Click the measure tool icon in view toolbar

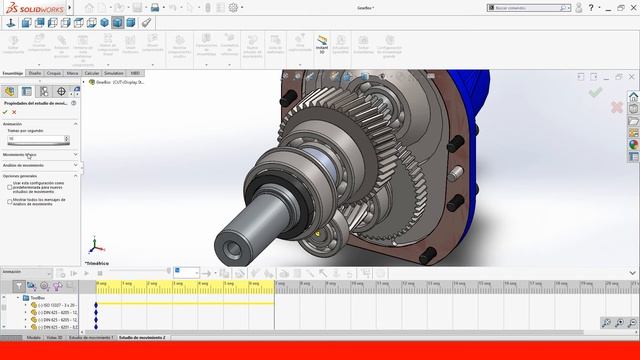pyautogui.click(x=146, y=22)
